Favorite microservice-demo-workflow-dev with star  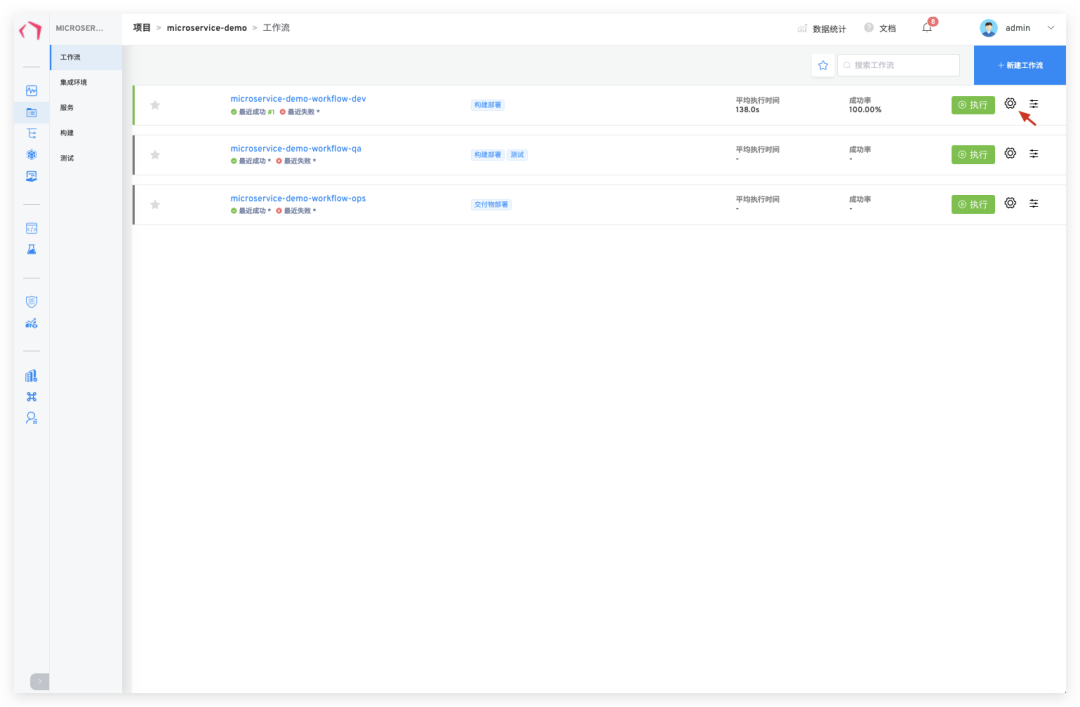click(155, 105)
